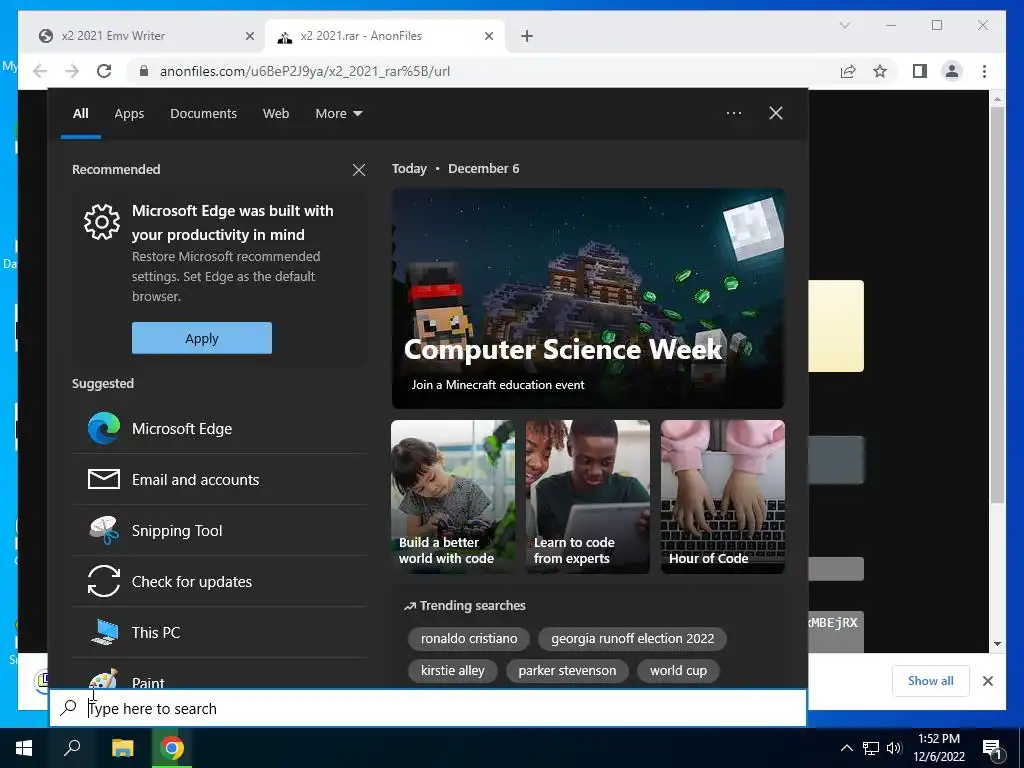Open Email and accounts settings
Viewport: 1024px width, 768px height.
tap(220, 479)
